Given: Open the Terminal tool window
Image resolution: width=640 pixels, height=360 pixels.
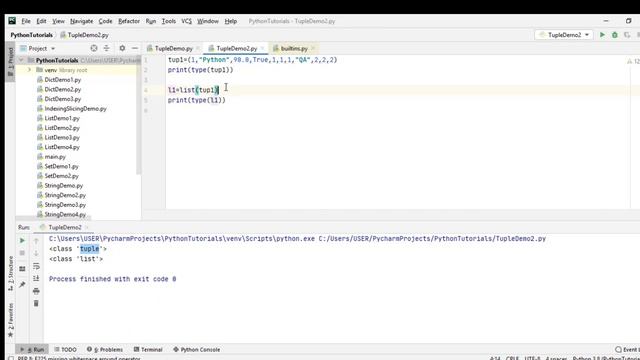Looking at the screenshot, I should point(148,350).
